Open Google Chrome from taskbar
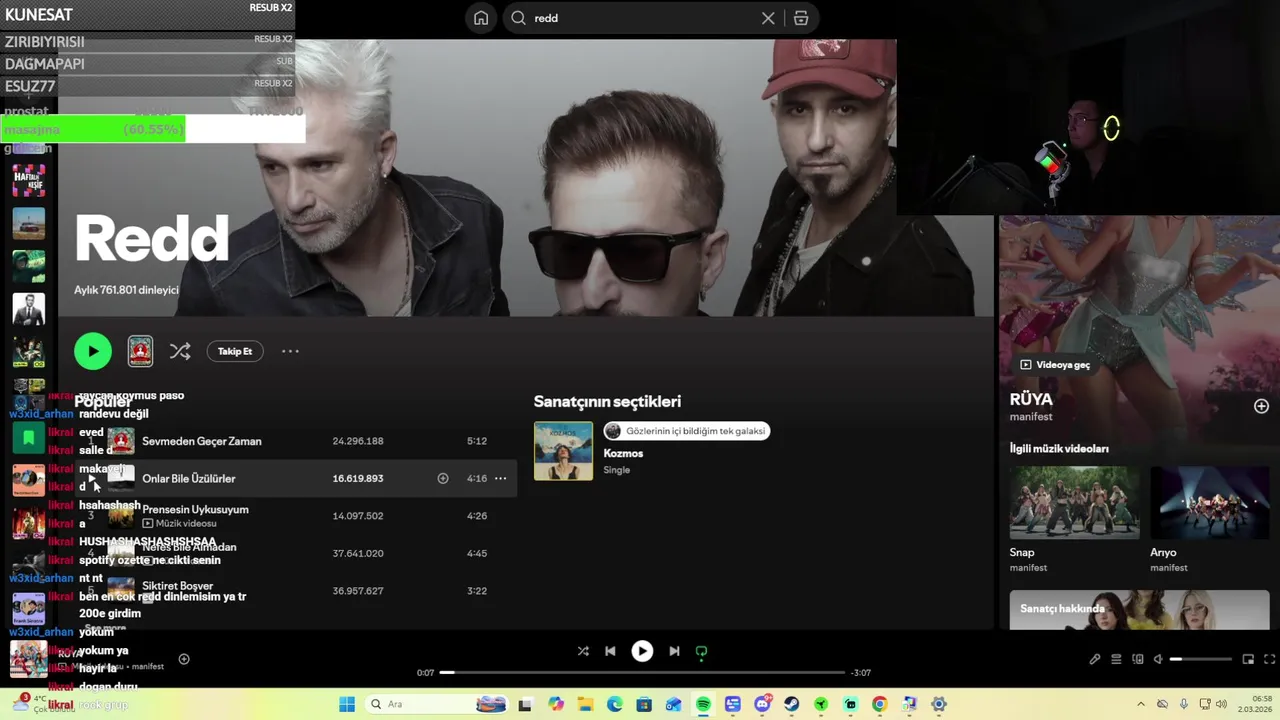Viewport: 1280px width, 720px height. tap(879, 704)
